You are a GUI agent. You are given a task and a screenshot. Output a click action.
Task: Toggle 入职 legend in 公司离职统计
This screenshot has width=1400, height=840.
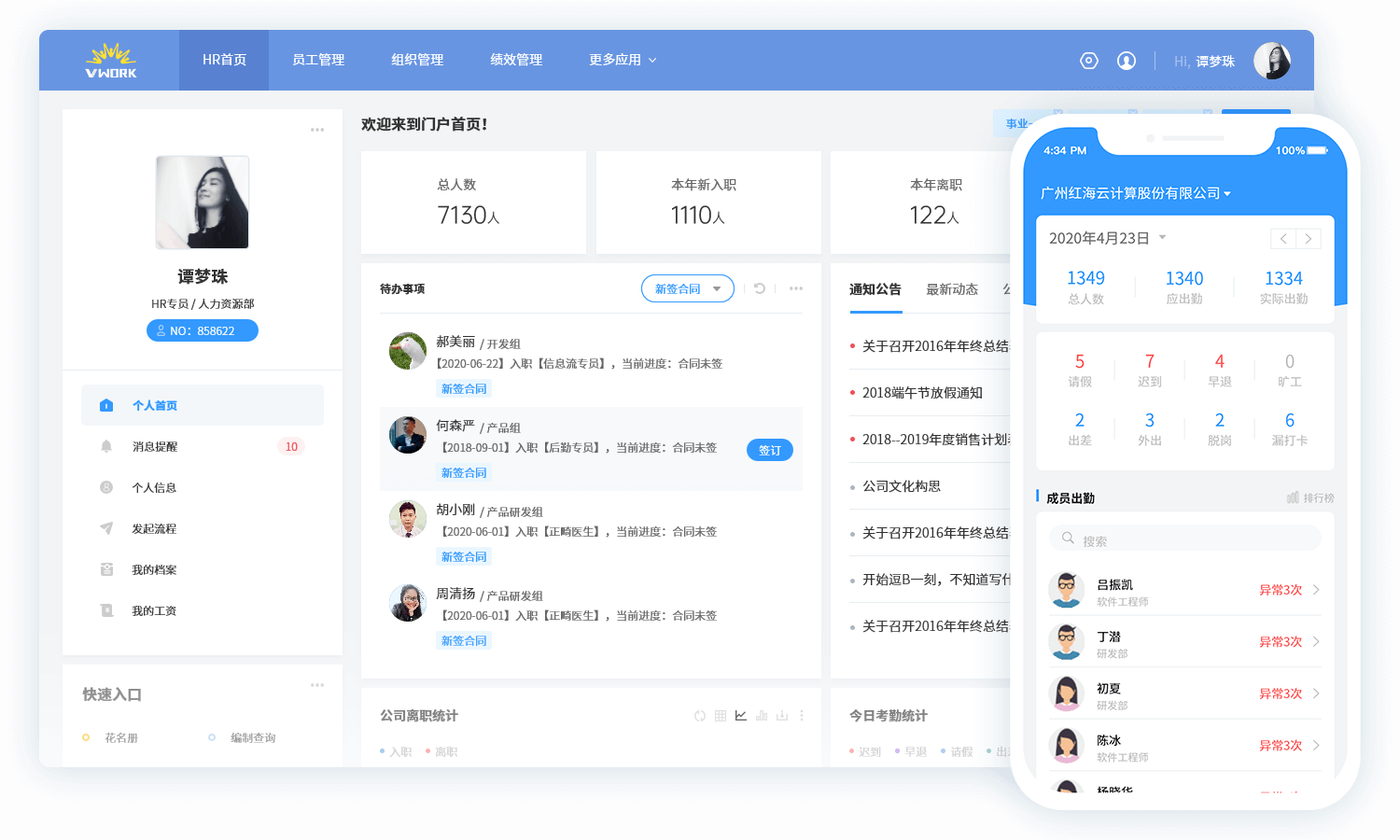click(x=396, y=751)
